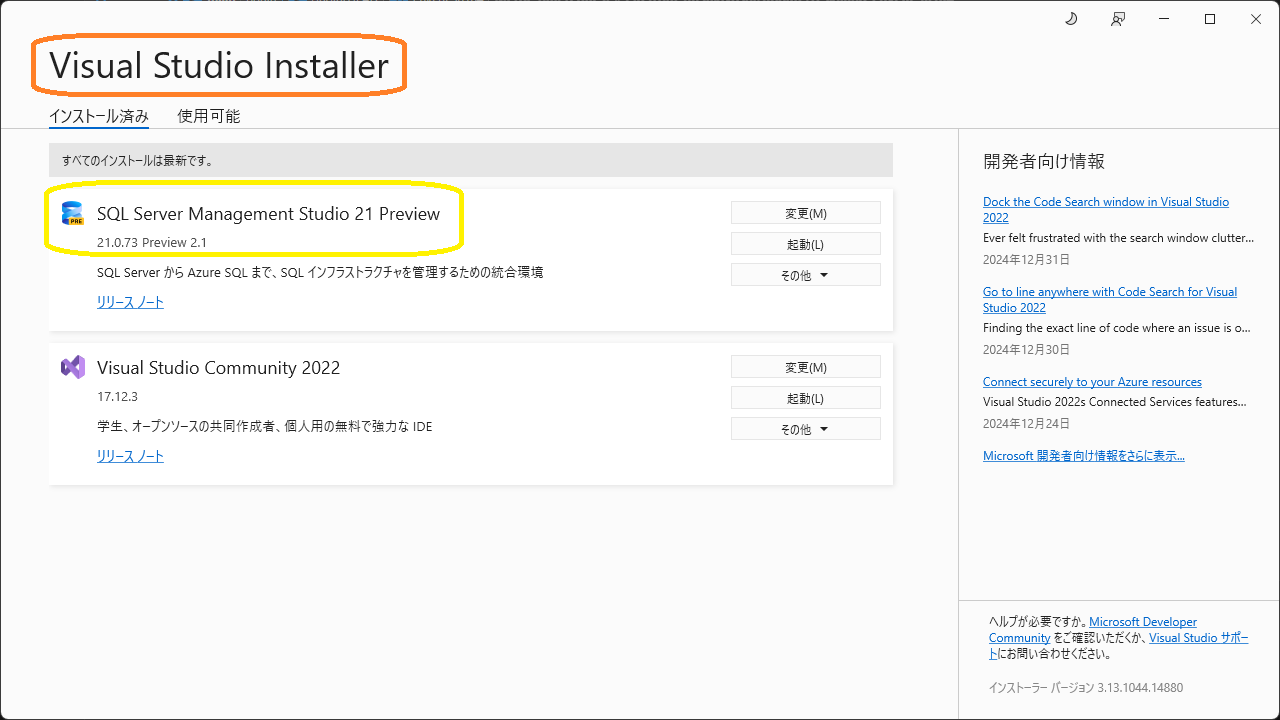Screen dimensions: 1280x720
Task: Click 'Finding the exact line of code' snippet
Action: tap(1117, 328)
